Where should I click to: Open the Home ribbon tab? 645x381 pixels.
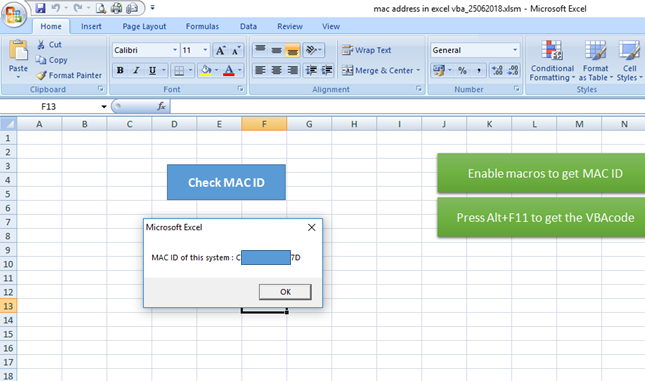click(x=51, y=26)
